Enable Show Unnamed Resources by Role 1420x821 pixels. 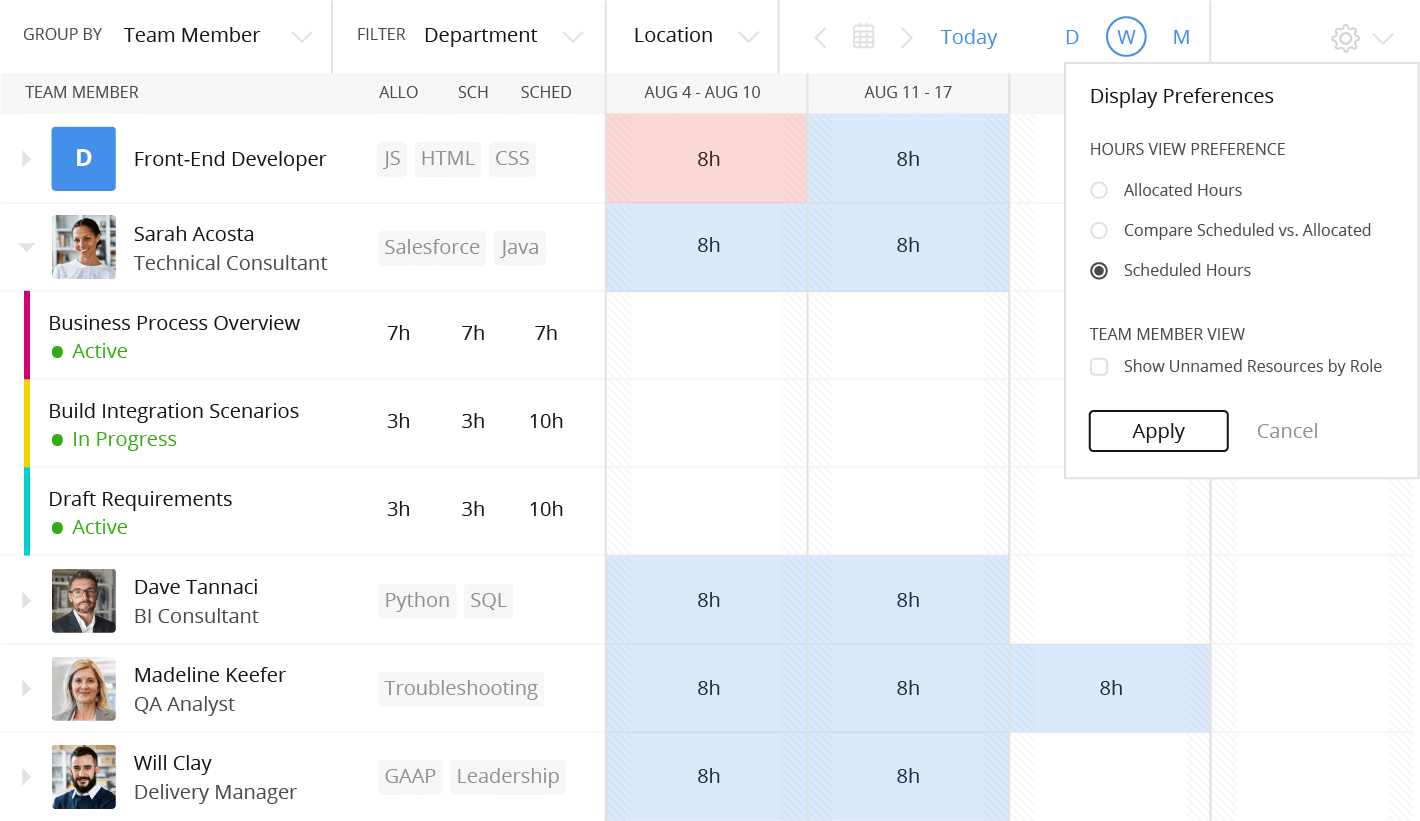coord(1099,366)
